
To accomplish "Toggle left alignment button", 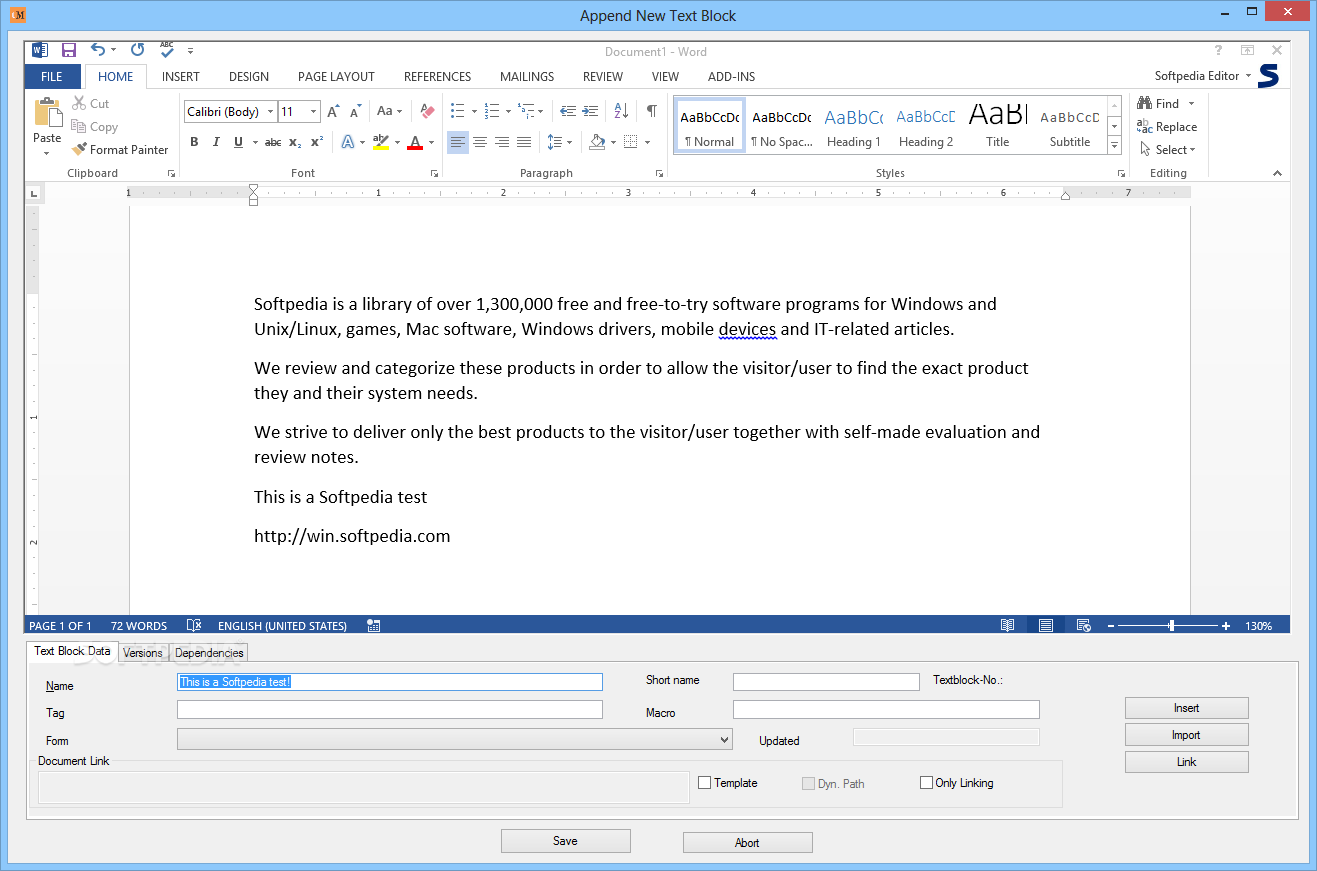I will point(458,142).
